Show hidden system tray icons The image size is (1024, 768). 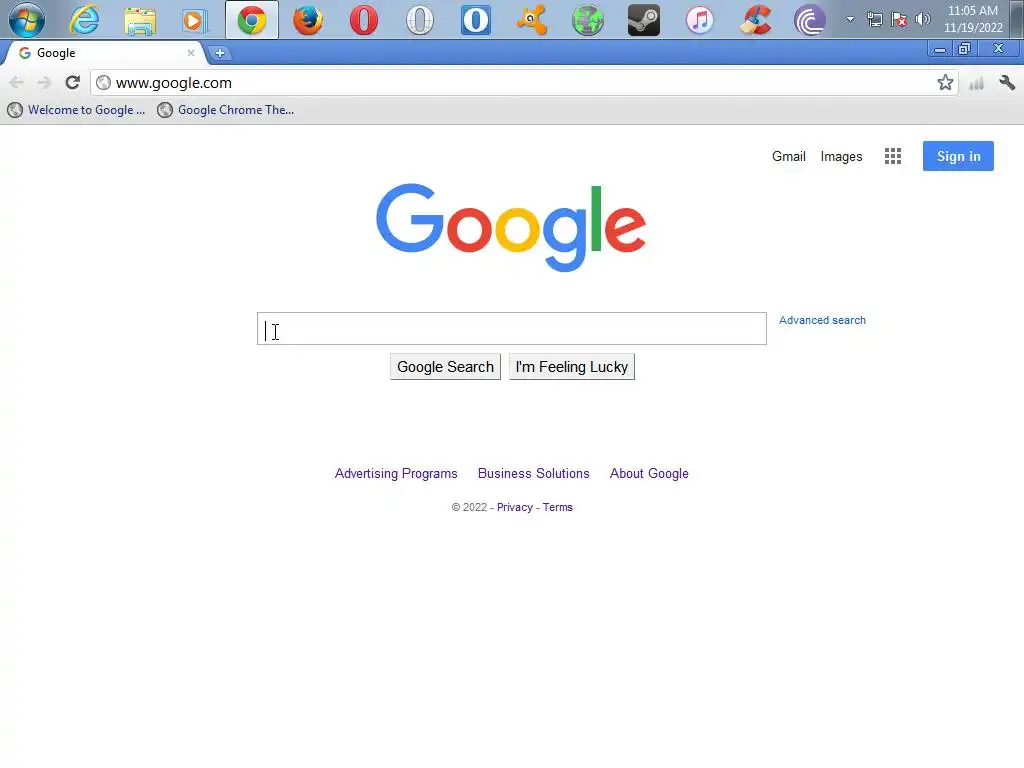[x=850, y=19]
